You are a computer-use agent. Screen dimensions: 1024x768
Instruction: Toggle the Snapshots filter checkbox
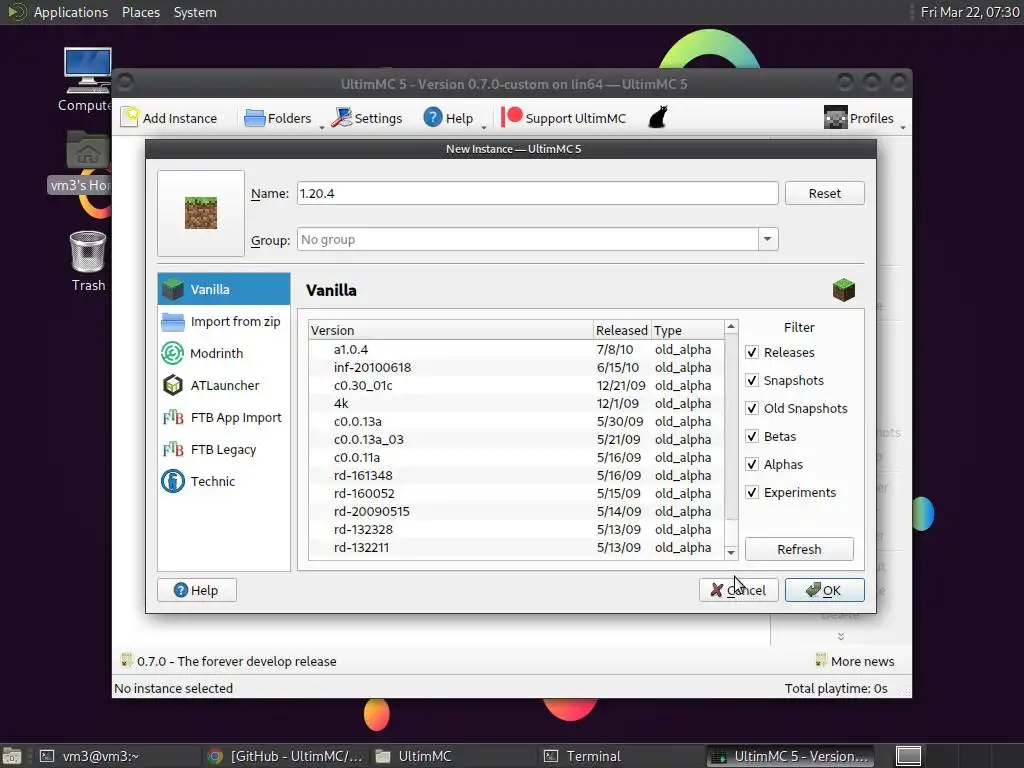(x=752, y=381)
